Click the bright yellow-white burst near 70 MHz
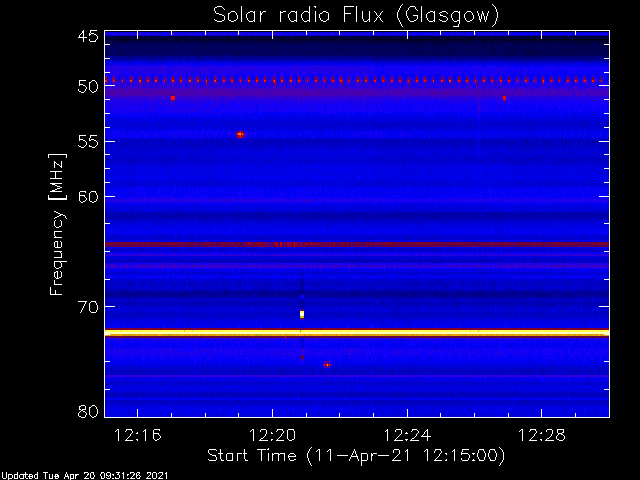 [302, 314]
